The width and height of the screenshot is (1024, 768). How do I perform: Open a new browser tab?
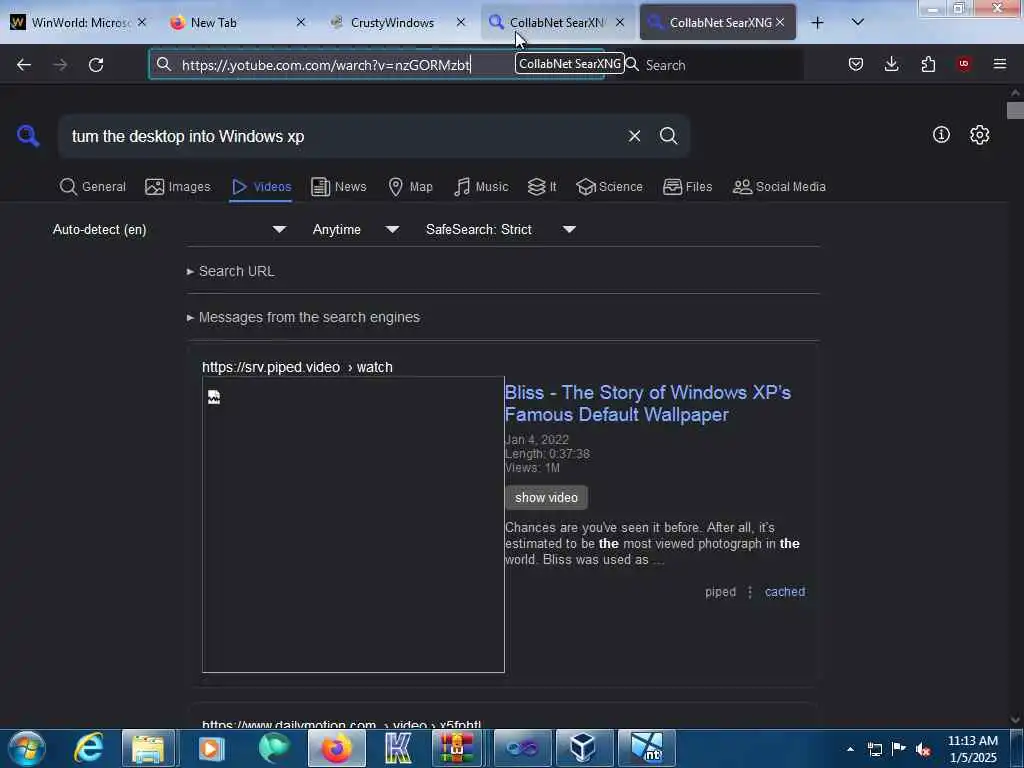click(x=817, y=22)
